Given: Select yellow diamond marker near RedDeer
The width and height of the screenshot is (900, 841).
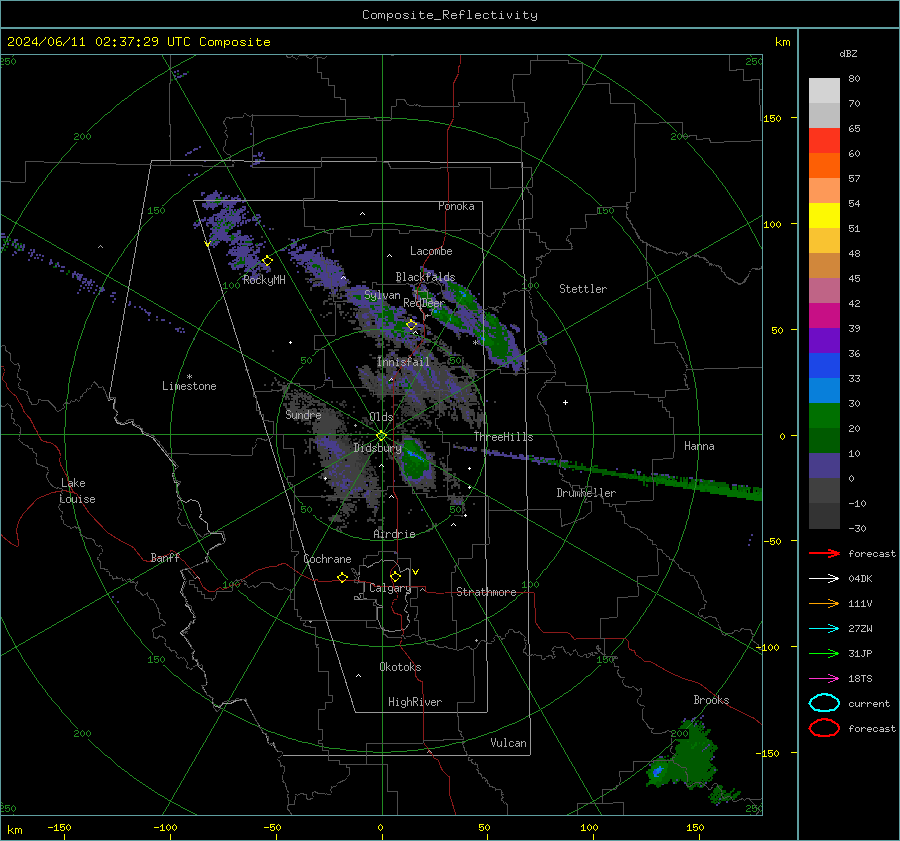Looking at the screenshot, I should (x=412, y=325).
